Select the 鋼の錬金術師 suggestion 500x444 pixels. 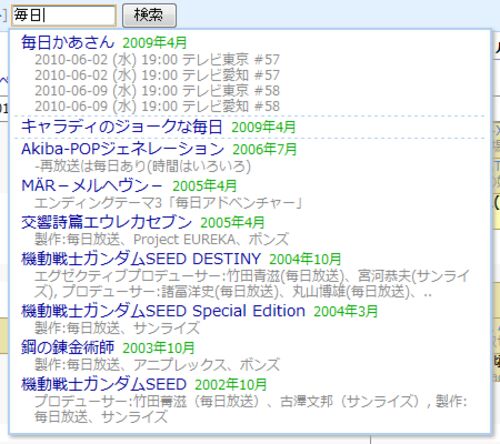[x=68, y=347]
